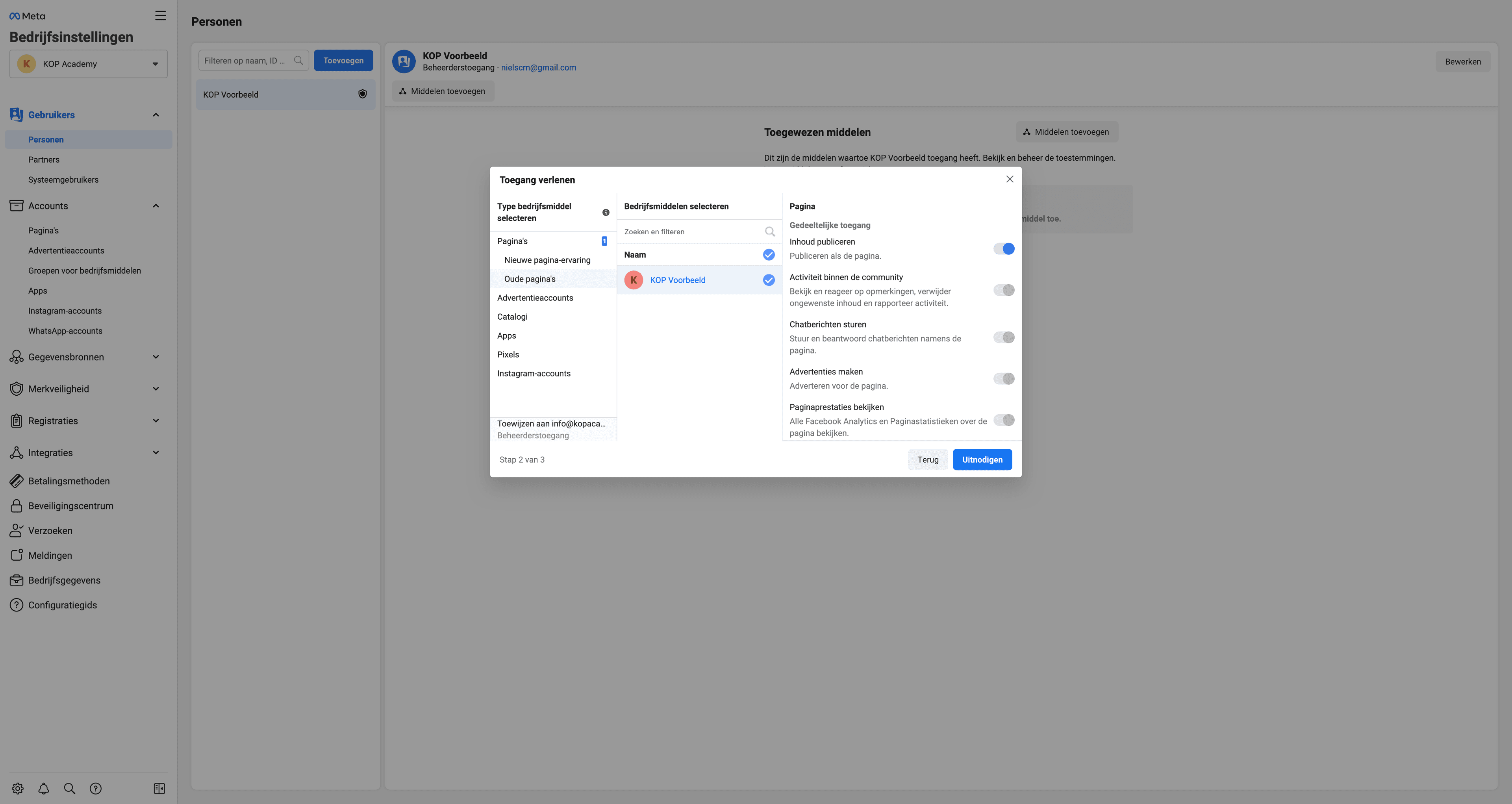The height and width of the screenshot is (804, 1512).
Task: Click the KOP Voorbeeld page link
Action: click(x=677, y=280)
